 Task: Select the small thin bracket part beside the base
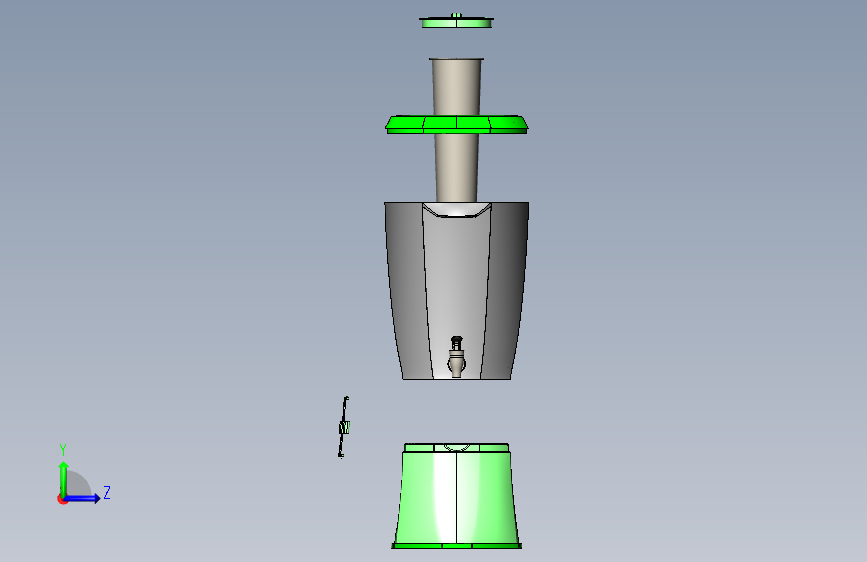343,427
